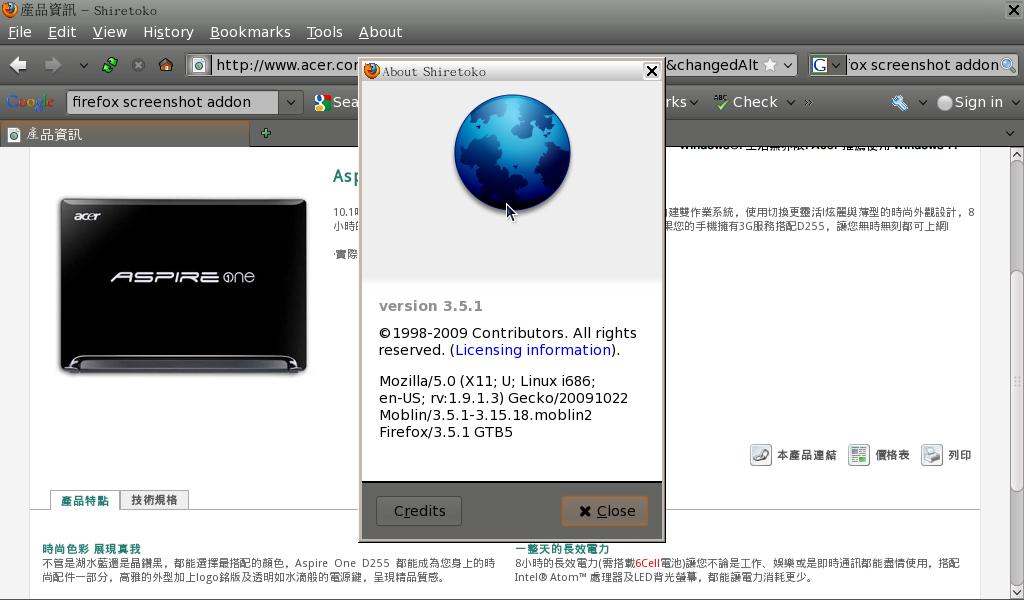Click the vertical scrollbar thumb
Viewport: 1024px width, 600px height.
[x=1017, y=380]
